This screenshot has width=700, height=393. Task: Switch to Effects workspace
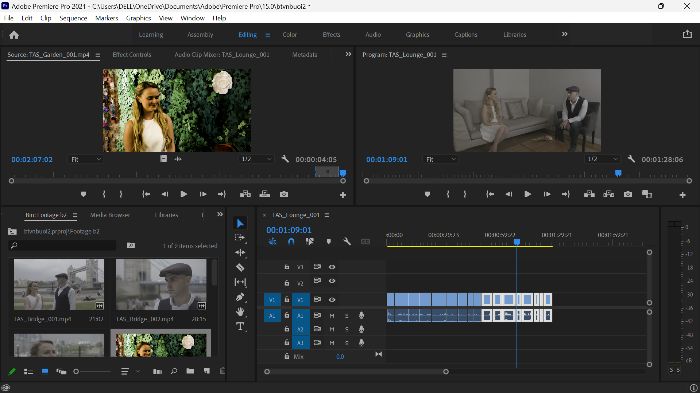pyautogui.click(x=331, y=34)
